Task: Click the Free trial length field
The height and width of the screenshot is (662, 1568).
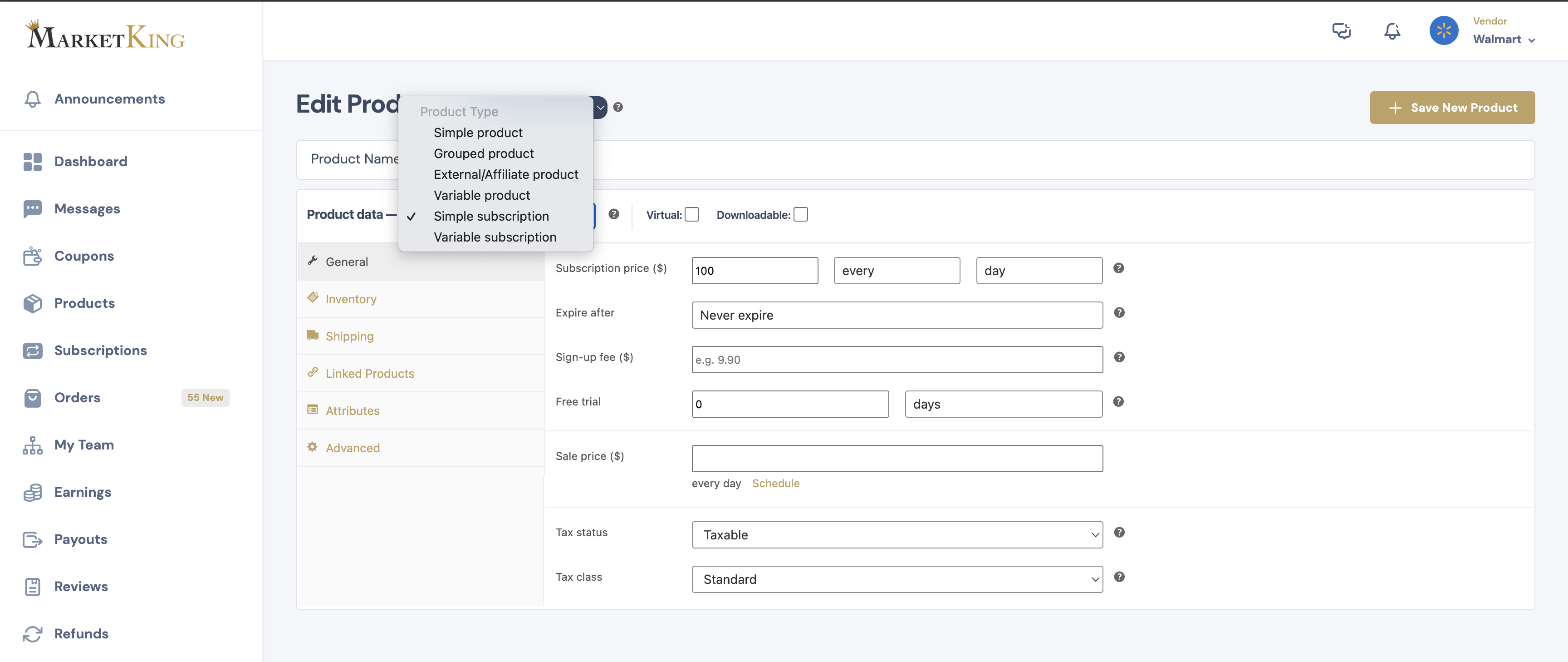Action: (x=790, y=404)
